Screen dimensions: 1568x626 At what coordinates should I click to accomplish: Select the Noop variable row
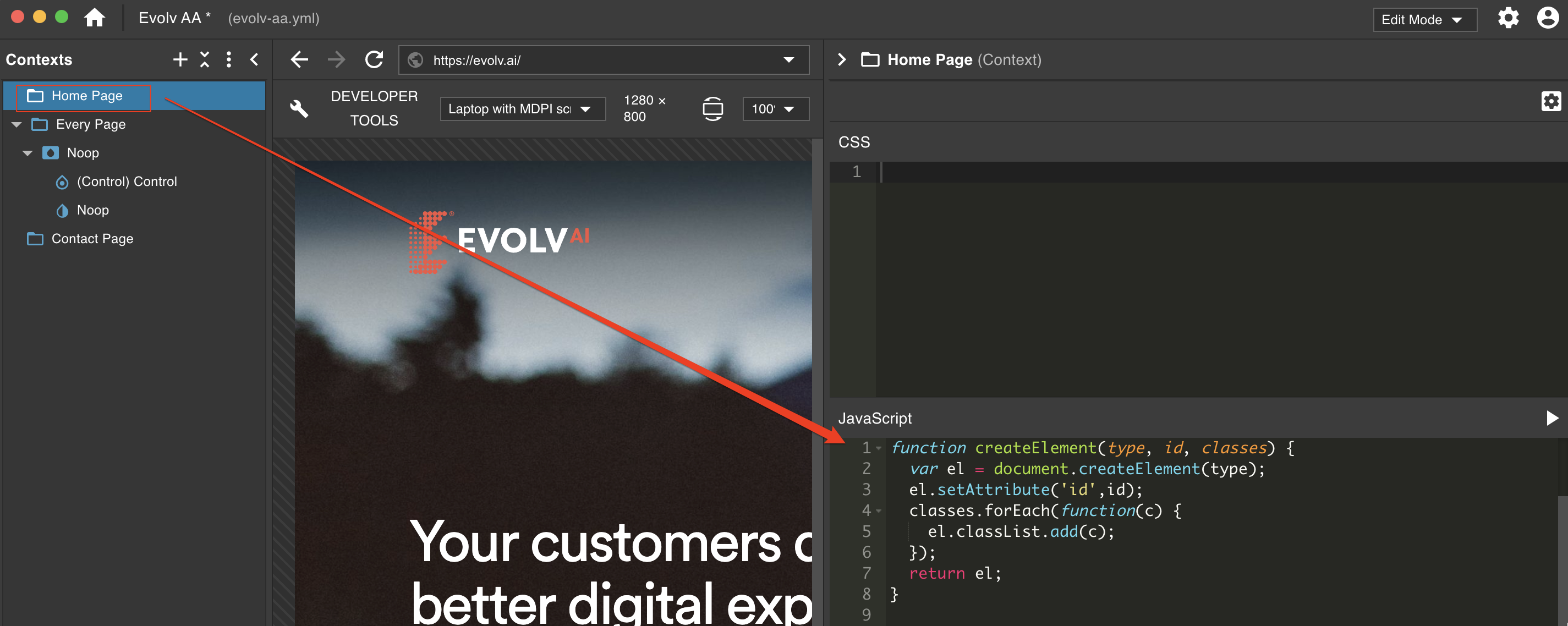pyautogui.click(x=134, y=153)
